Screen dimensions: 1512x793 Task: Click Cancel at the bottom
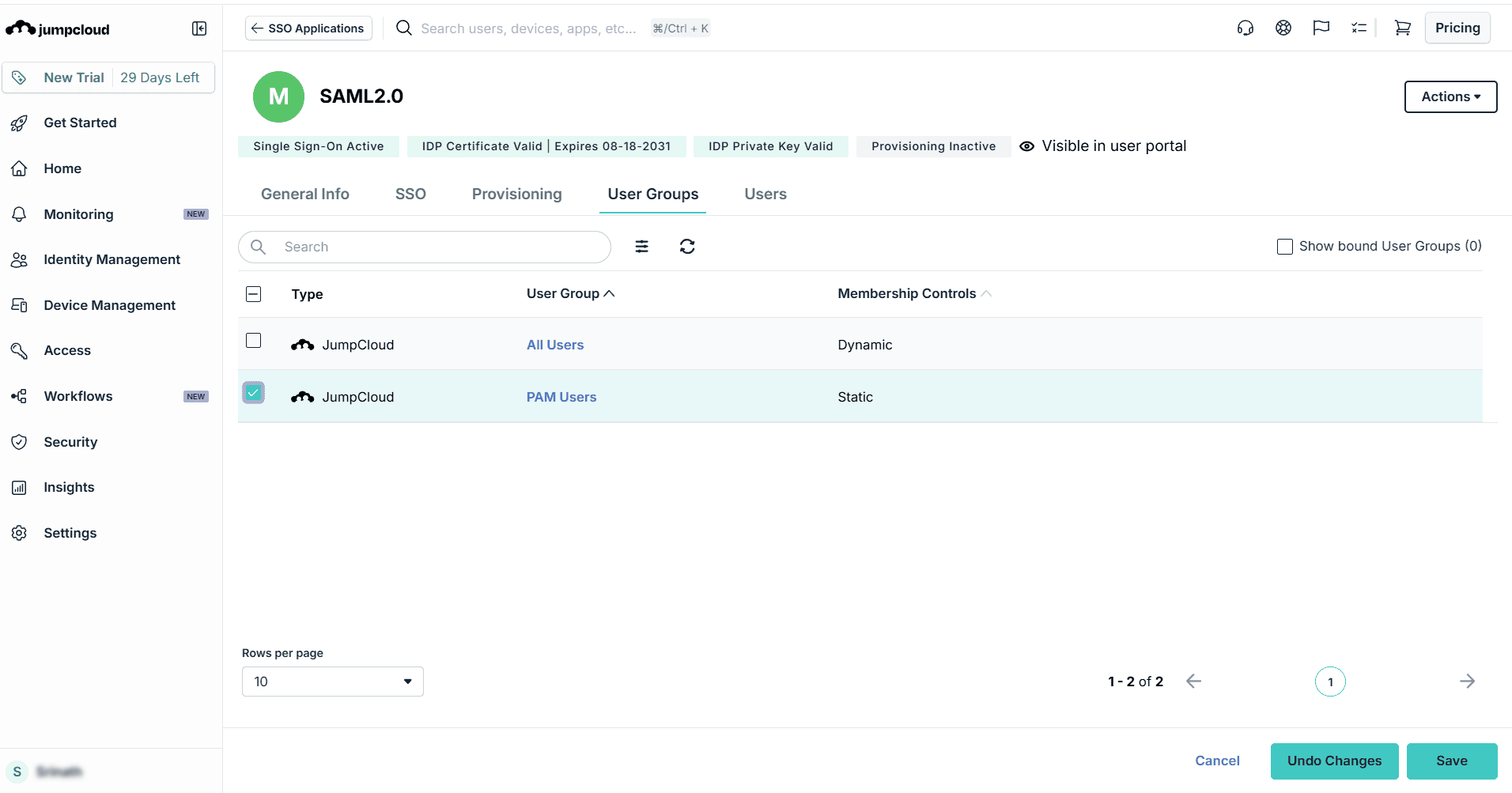tap(1217, 761)
